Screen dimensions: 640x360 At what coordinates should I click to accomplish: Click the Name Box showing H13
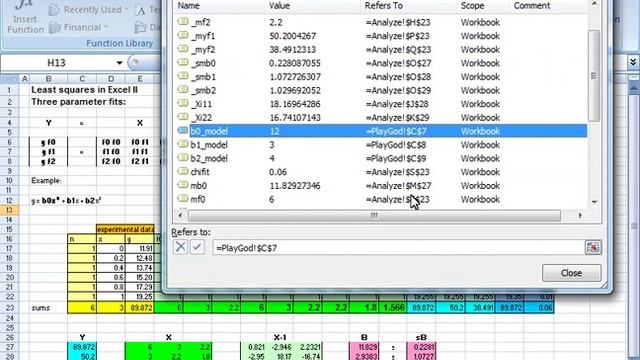pos(57,63)
